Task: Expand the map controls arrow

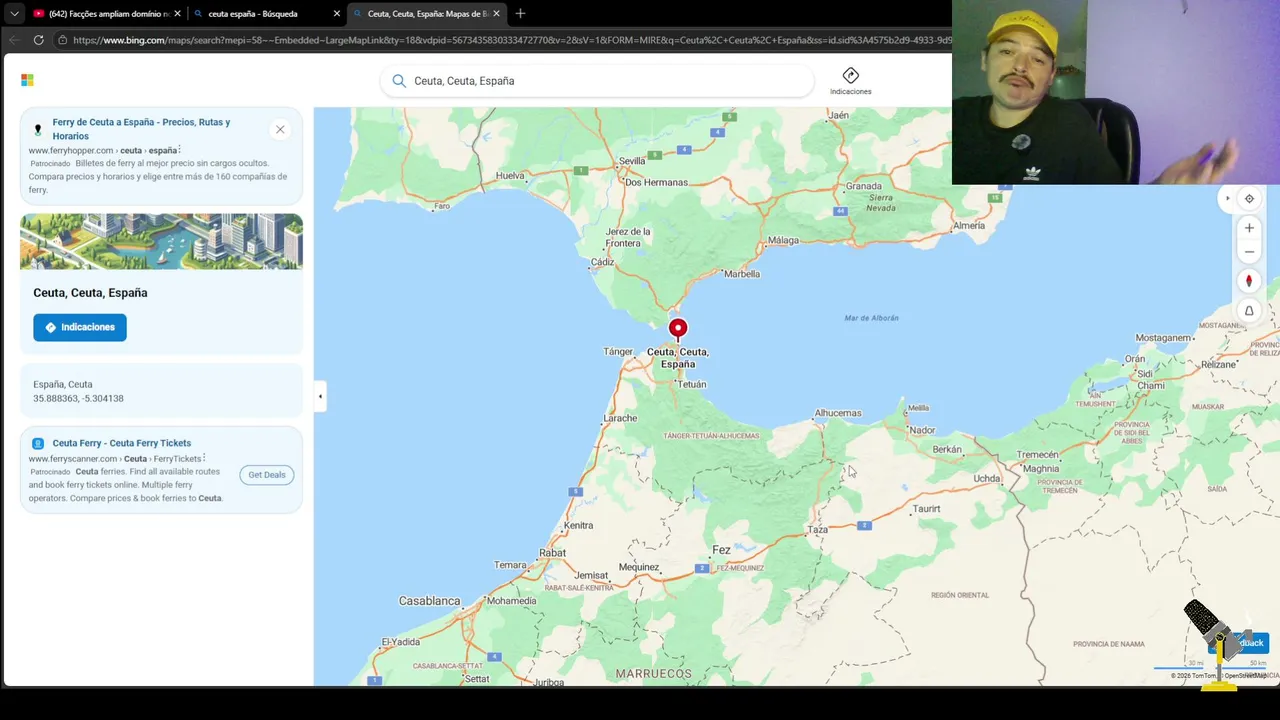Action: click(1228, 198)
